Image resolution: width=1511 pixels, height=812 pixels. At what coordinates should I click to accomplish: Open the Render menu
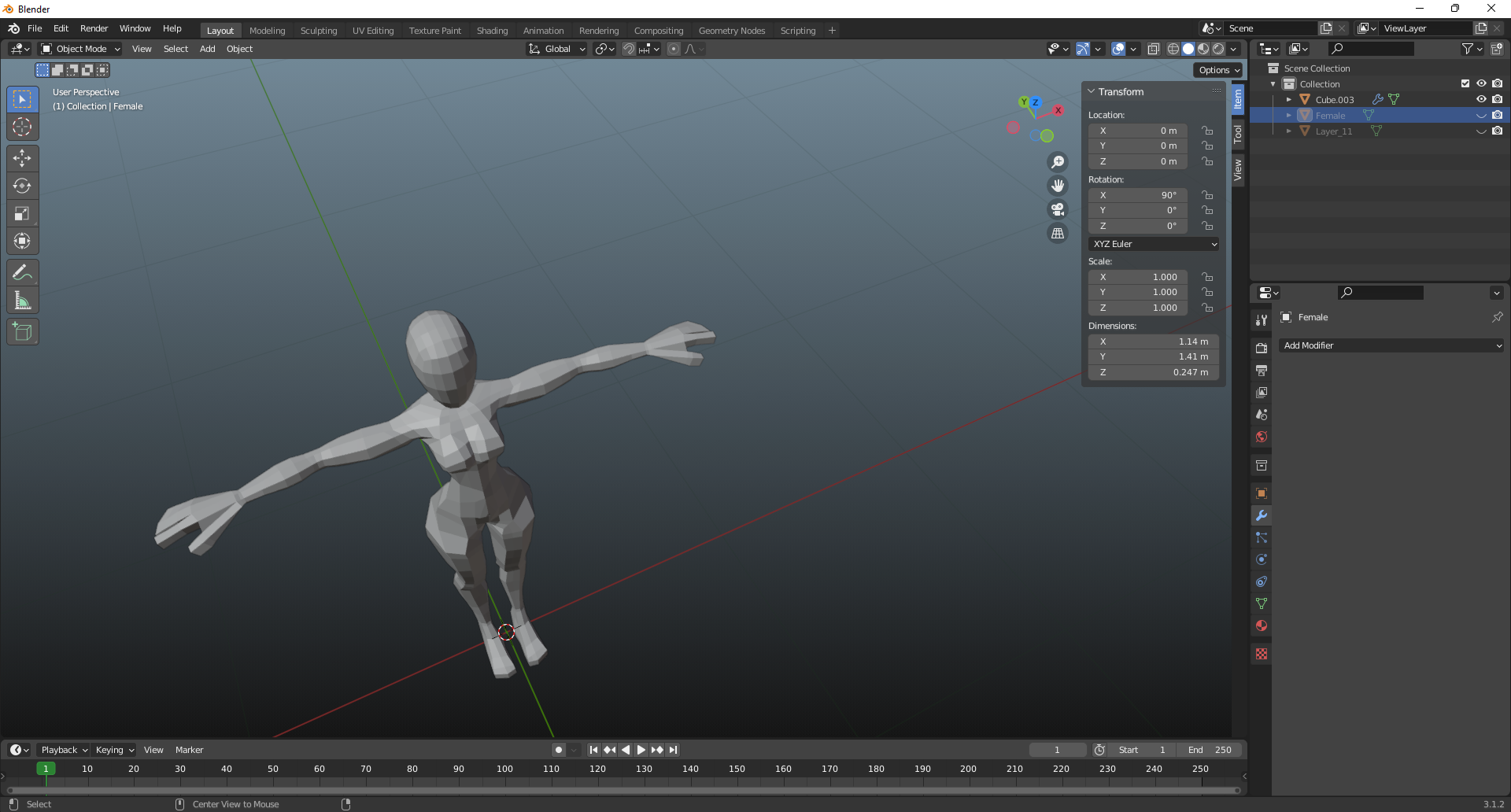tap(94, 28)
